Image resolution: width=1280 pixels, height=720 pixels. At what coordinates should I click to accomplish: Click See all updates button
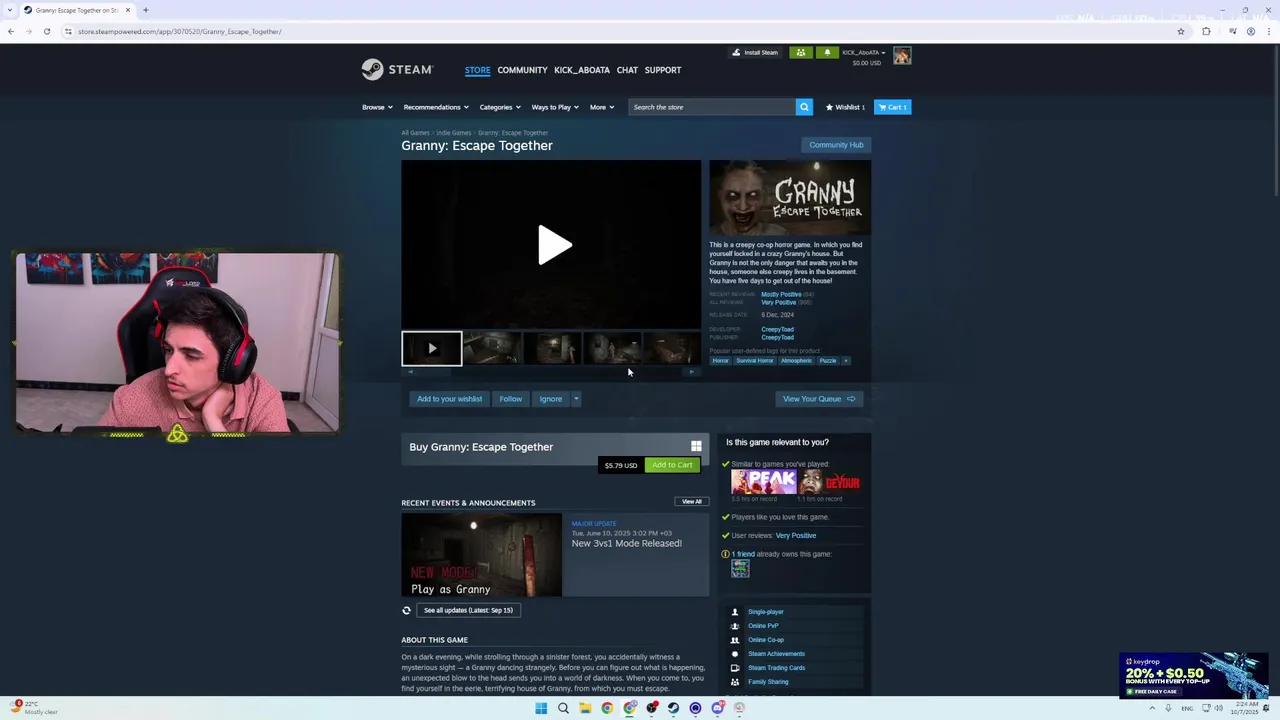pos(468,610)
